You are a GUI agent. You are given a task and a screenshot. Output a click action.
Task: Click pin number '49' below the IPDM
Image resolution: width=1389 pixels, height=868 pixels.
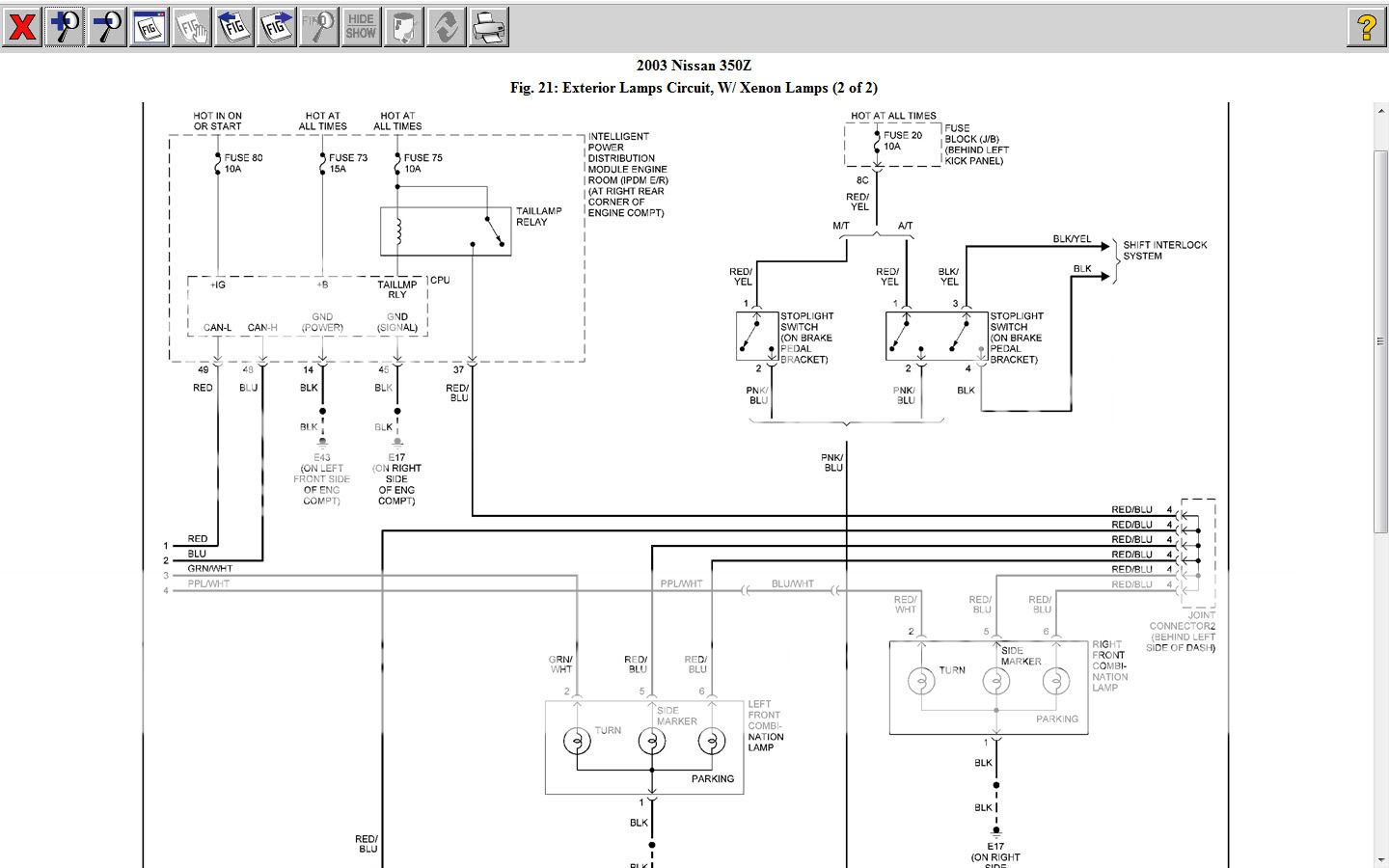pos(203,369)
